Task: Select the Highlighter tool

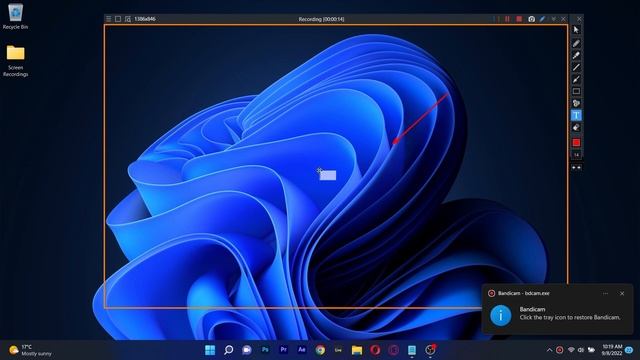Action: pyautogui.click(x=576, y=55)
